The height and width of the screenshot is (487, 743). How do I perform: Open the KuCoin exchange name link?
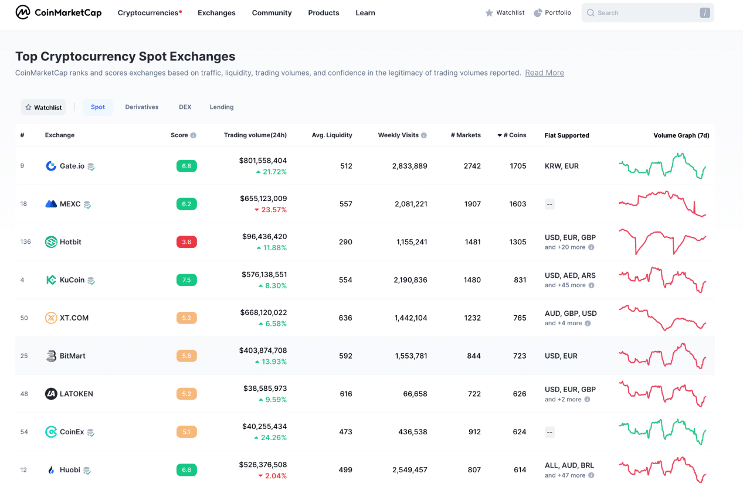pos(72,280)
